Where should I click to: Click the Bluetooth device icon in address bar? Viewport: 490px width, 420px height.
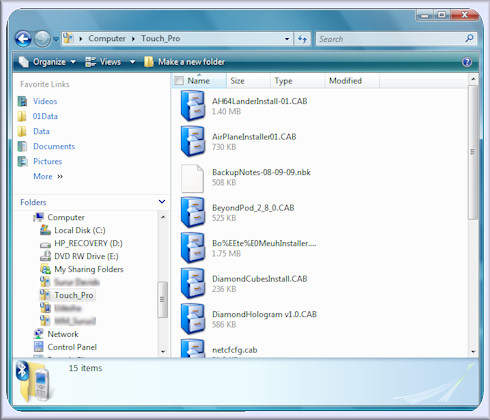[x=68, y=38]
